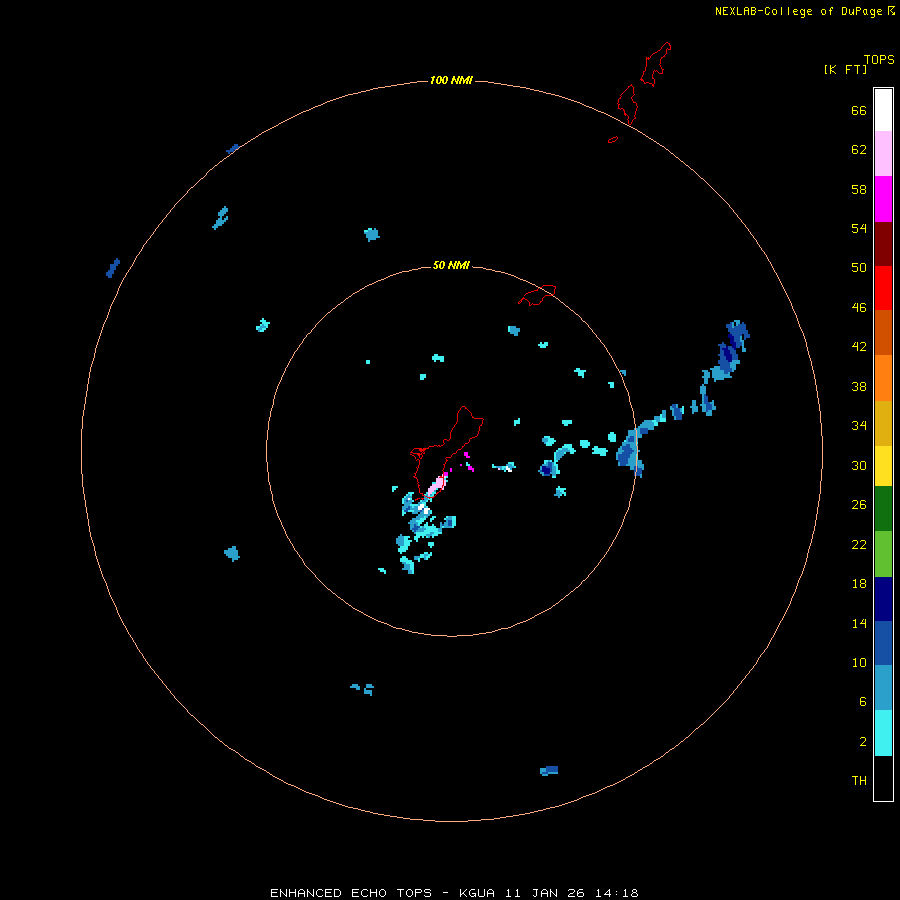Viewport: 900px width, 900px height.
Task: Click legend value 30
Action: (859, 465)
